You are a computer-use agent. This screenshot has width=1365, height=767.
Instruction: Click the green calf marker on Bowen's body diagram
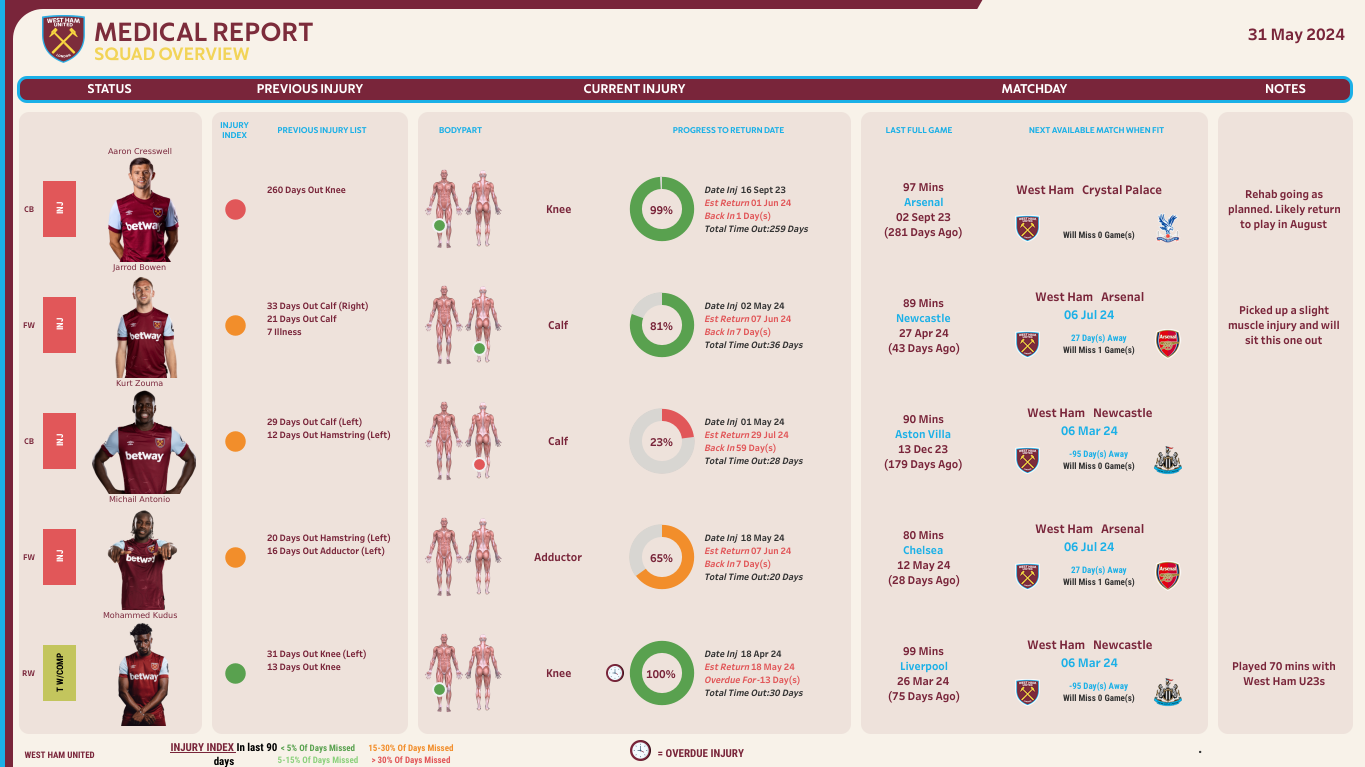pyautogui.click(x=479, y=349)
